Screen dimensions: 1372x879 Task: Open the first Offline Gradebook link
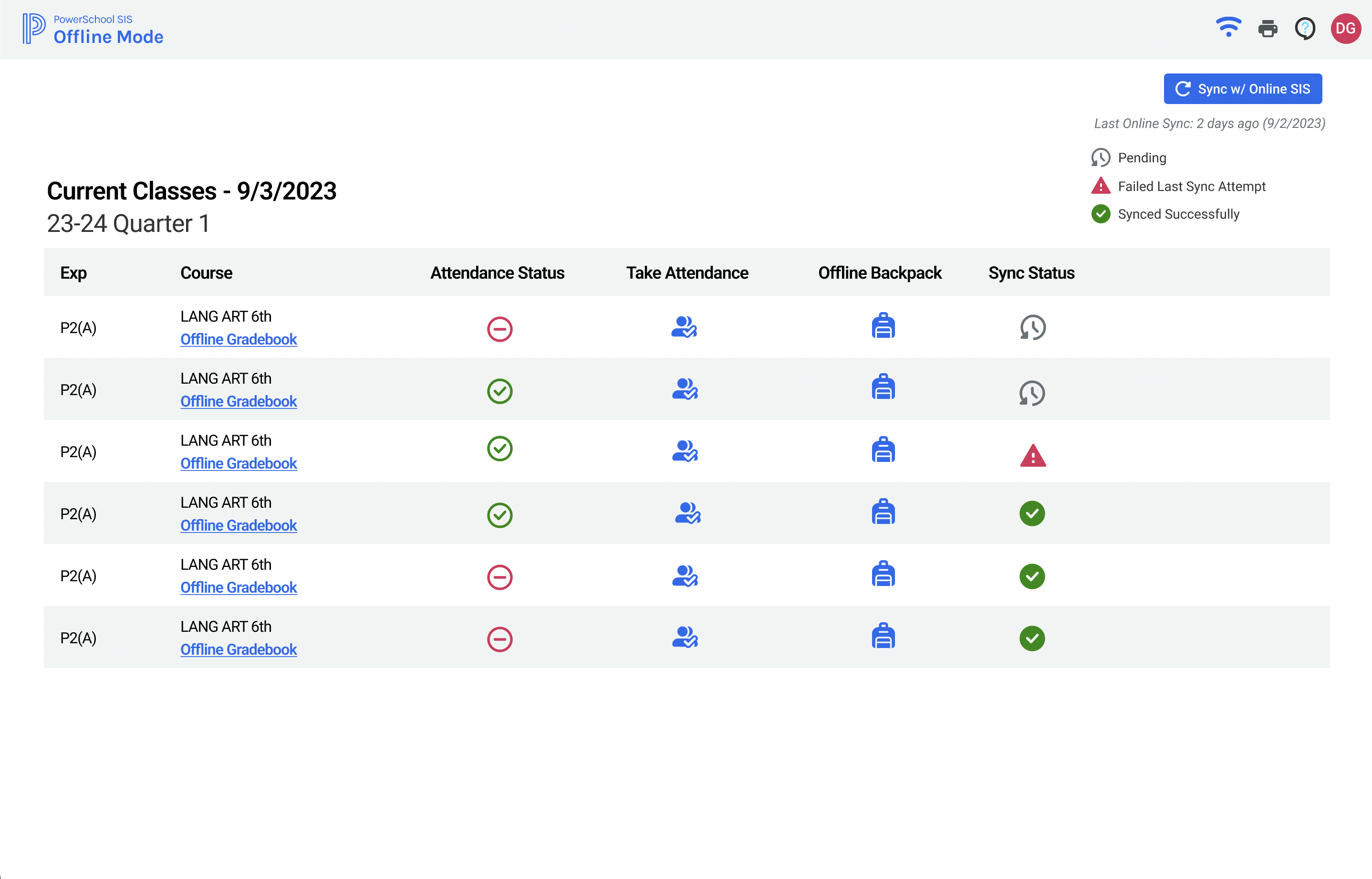[x=239, y=339]
